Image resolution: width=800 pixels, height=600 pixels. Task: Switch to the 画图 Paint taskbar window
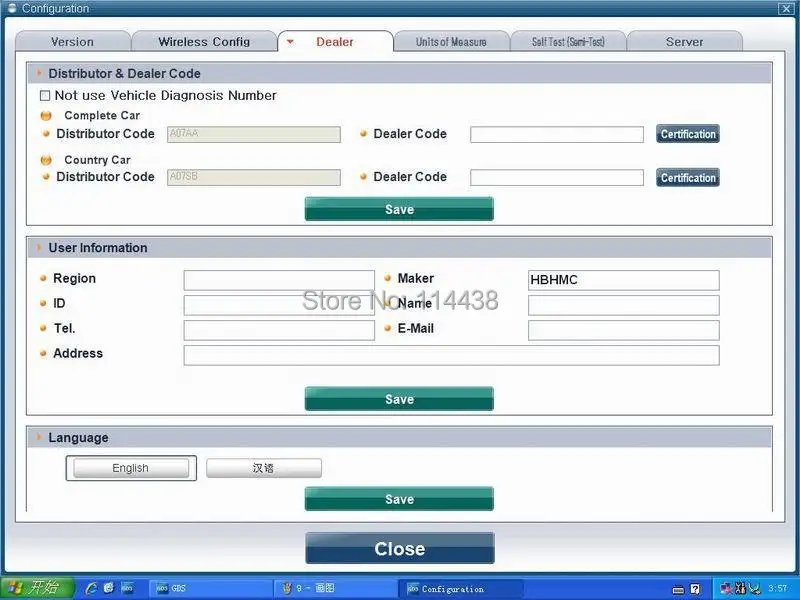[x=335, y=588]
